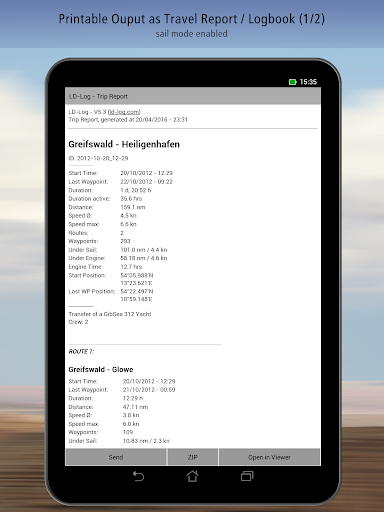Click the LD-Log - Trip Report title bar
The image size is (384, 512).
point(193,96)
